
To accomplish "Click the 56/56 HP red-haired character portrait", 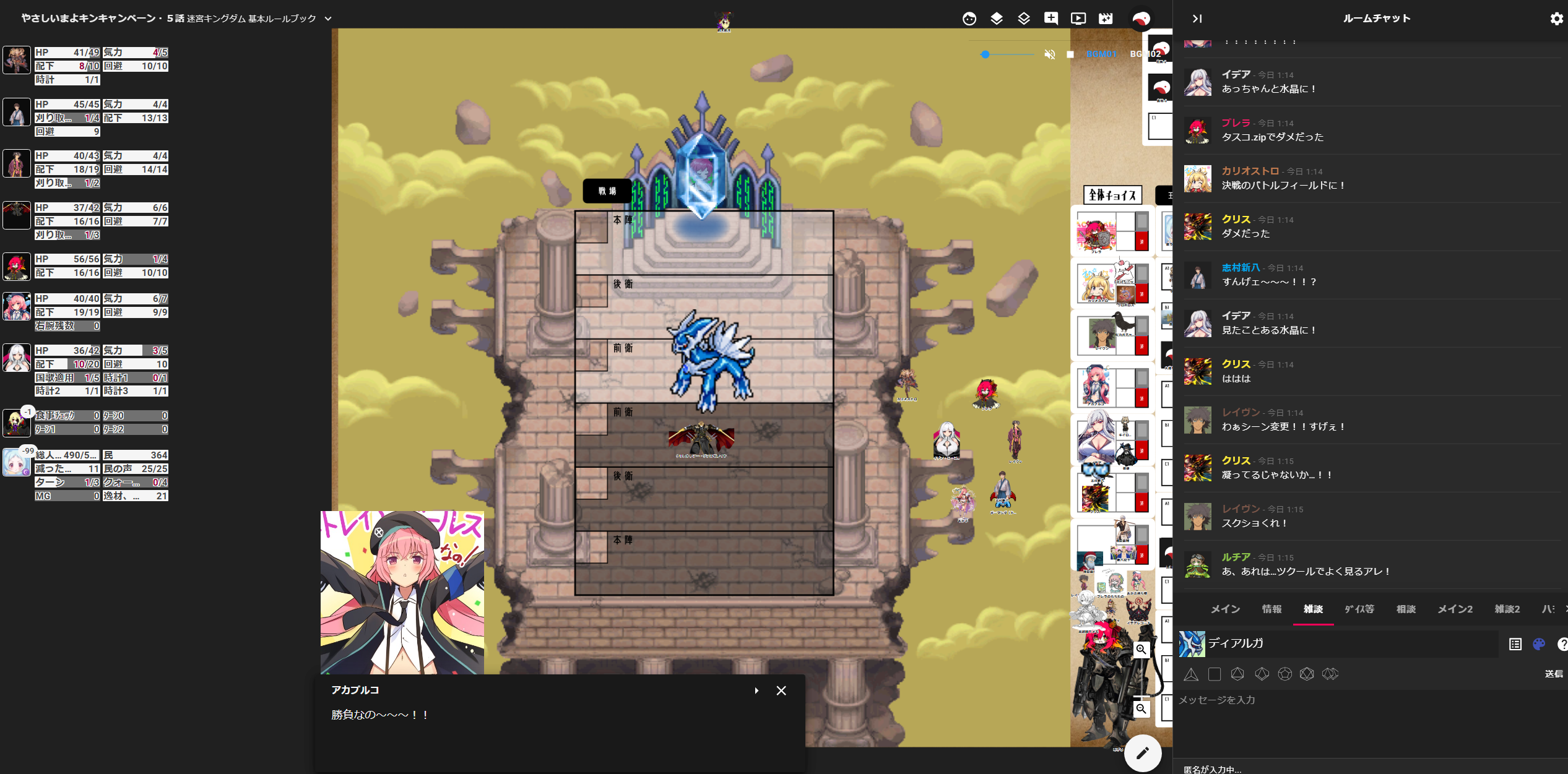I will coord(17,266).
